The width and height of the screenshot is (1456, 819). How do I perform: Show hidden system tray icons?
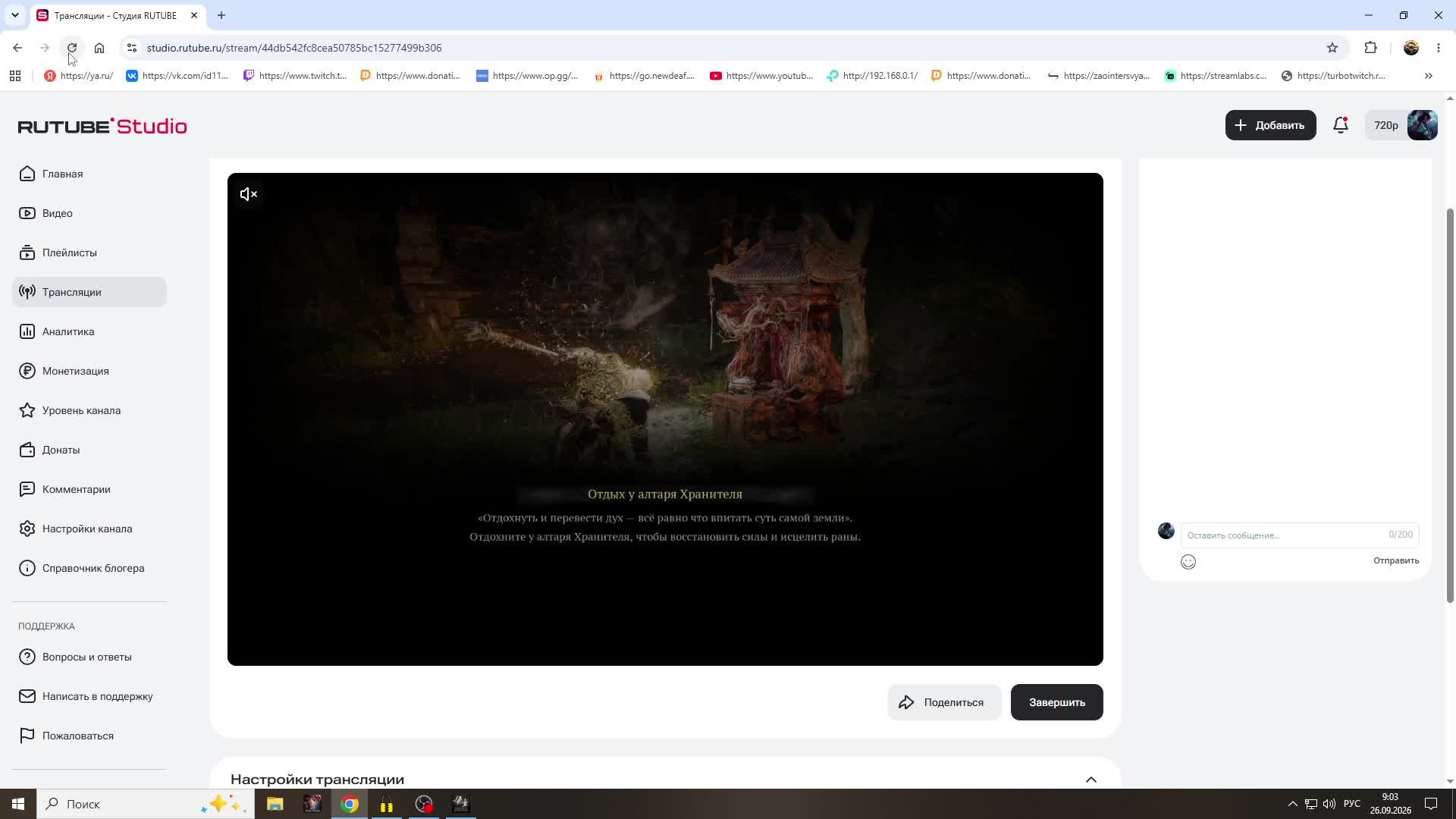(1292, 804)
